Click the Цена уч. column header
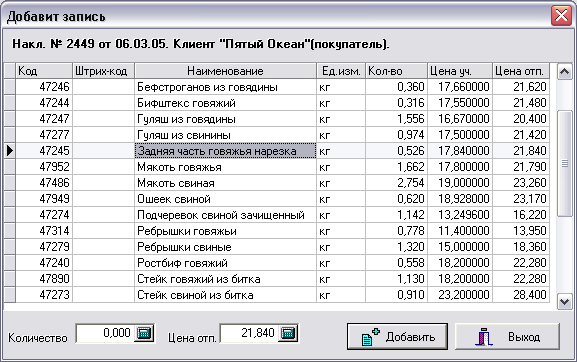The width and height of the screenshot is (577, 362). pyautogui.click(x=460, y=71)
